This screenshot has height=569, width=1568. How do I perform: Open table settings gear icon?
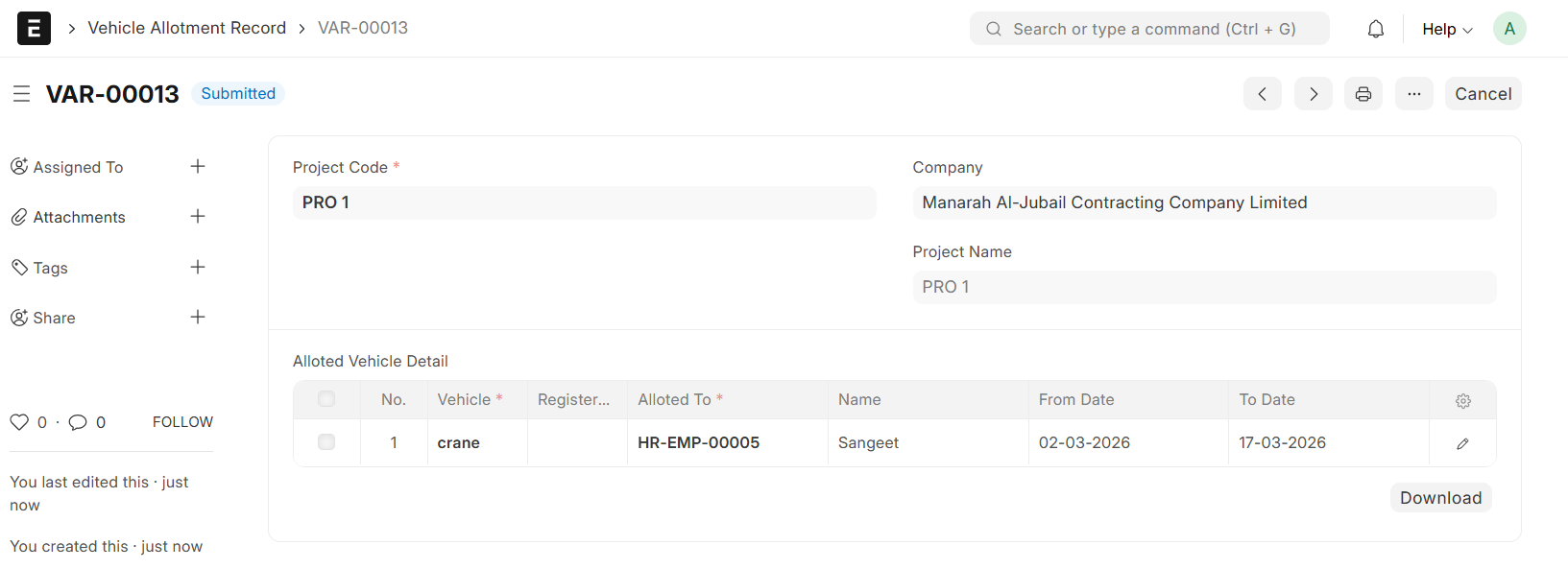(1462, 401)
